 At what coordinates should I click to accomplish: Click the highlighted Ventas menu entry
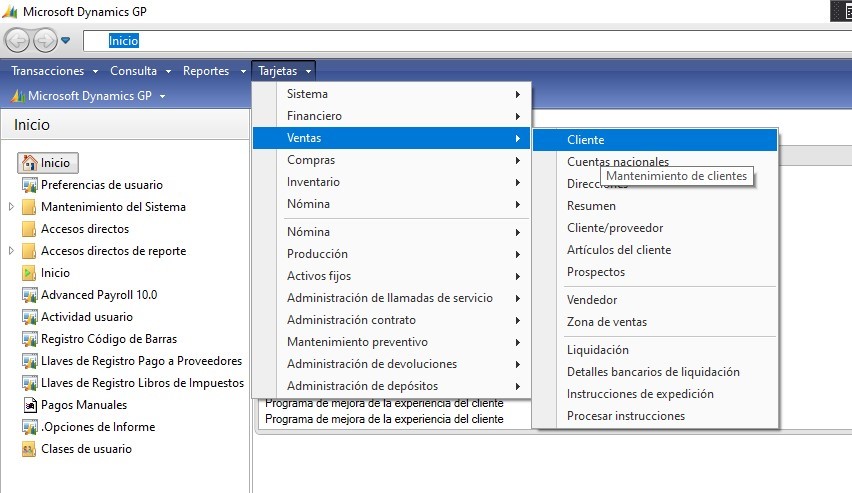click(x=391, y=138)
